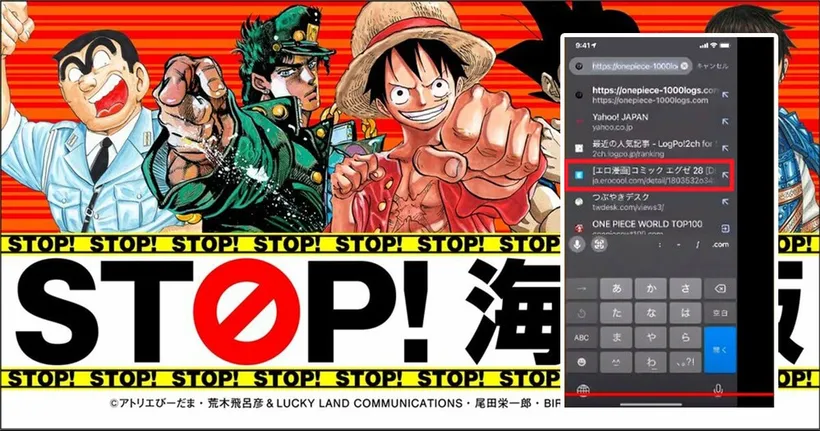Tap the は key
Viewport: 820px width, 431px height.
(685, 313)
